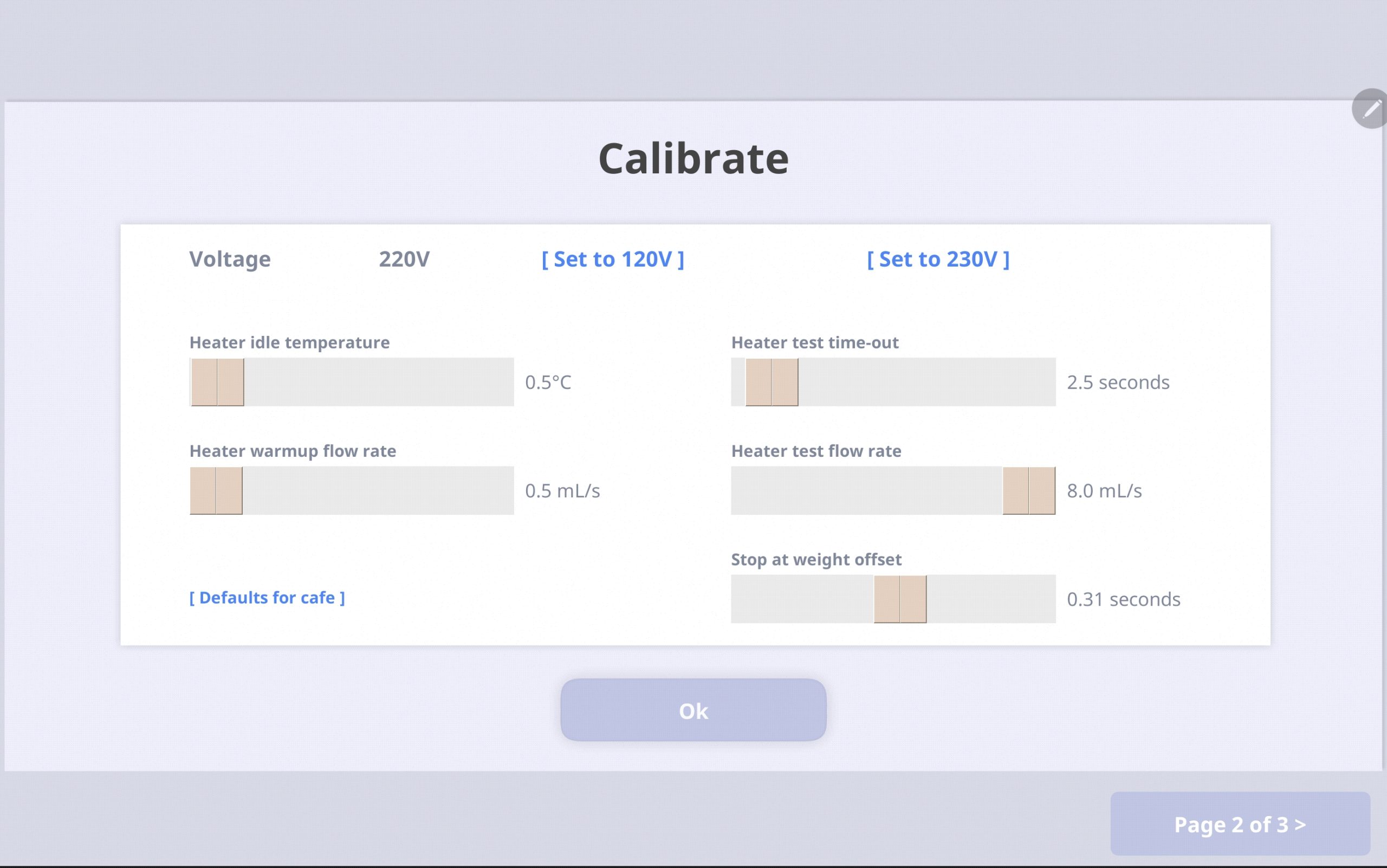Set voltage to 120V
The width and height of the screenshot is (1387, 868).
tap(613, 260)
